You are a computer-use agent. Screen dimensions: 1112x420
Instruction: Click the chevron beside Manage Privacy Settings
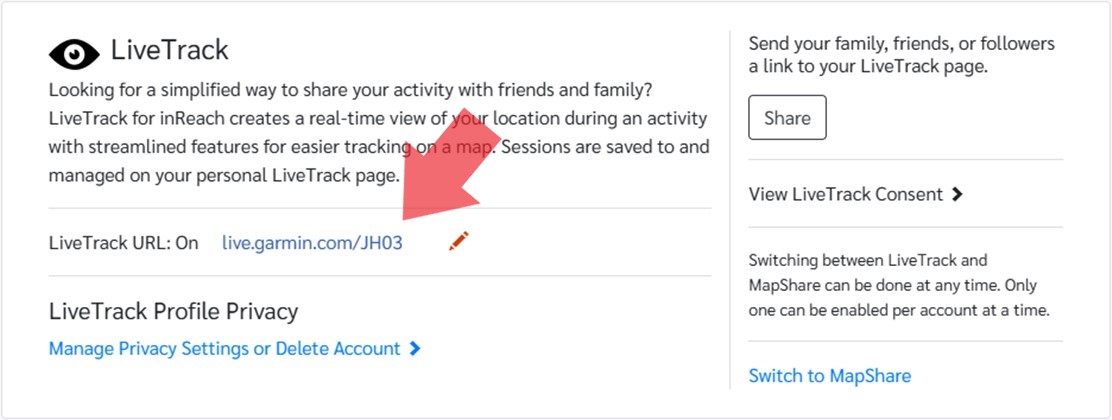point(415,349)
